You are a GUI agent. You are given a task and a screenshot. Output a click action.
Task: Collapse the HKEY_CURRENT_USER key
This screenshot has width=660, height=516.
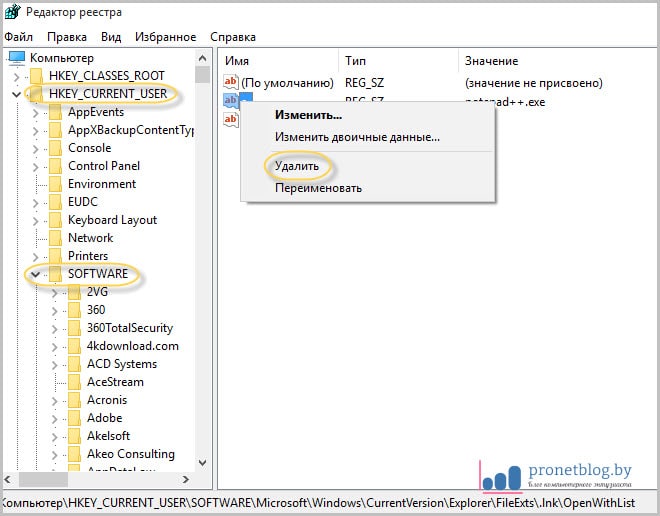point(16,95)
